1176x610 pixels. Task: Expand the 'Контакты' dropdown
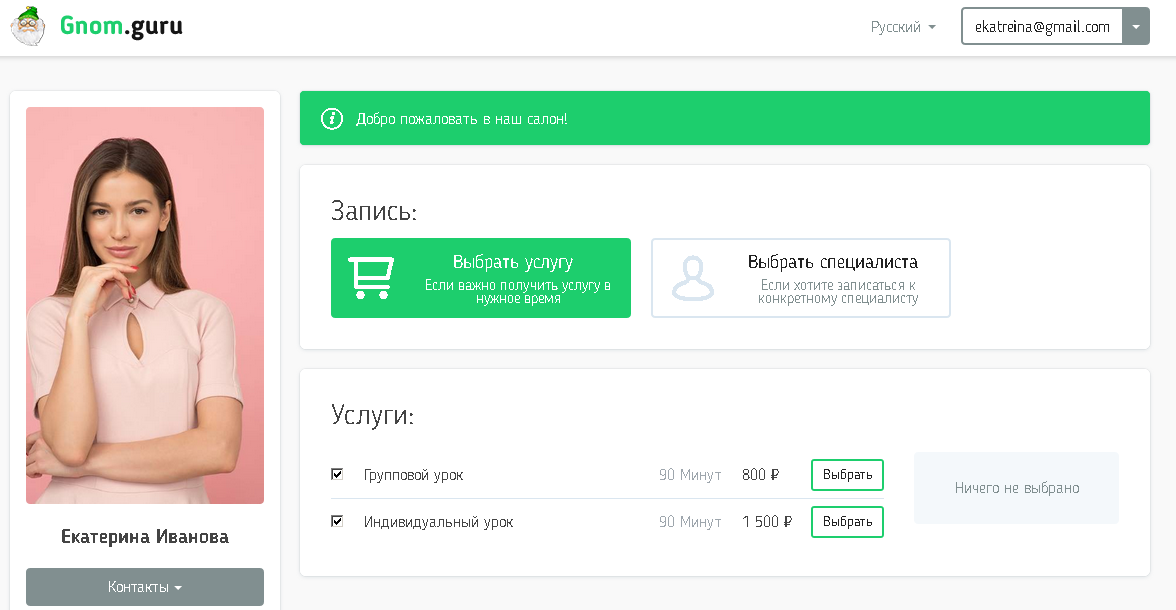(x=144, y=587)
